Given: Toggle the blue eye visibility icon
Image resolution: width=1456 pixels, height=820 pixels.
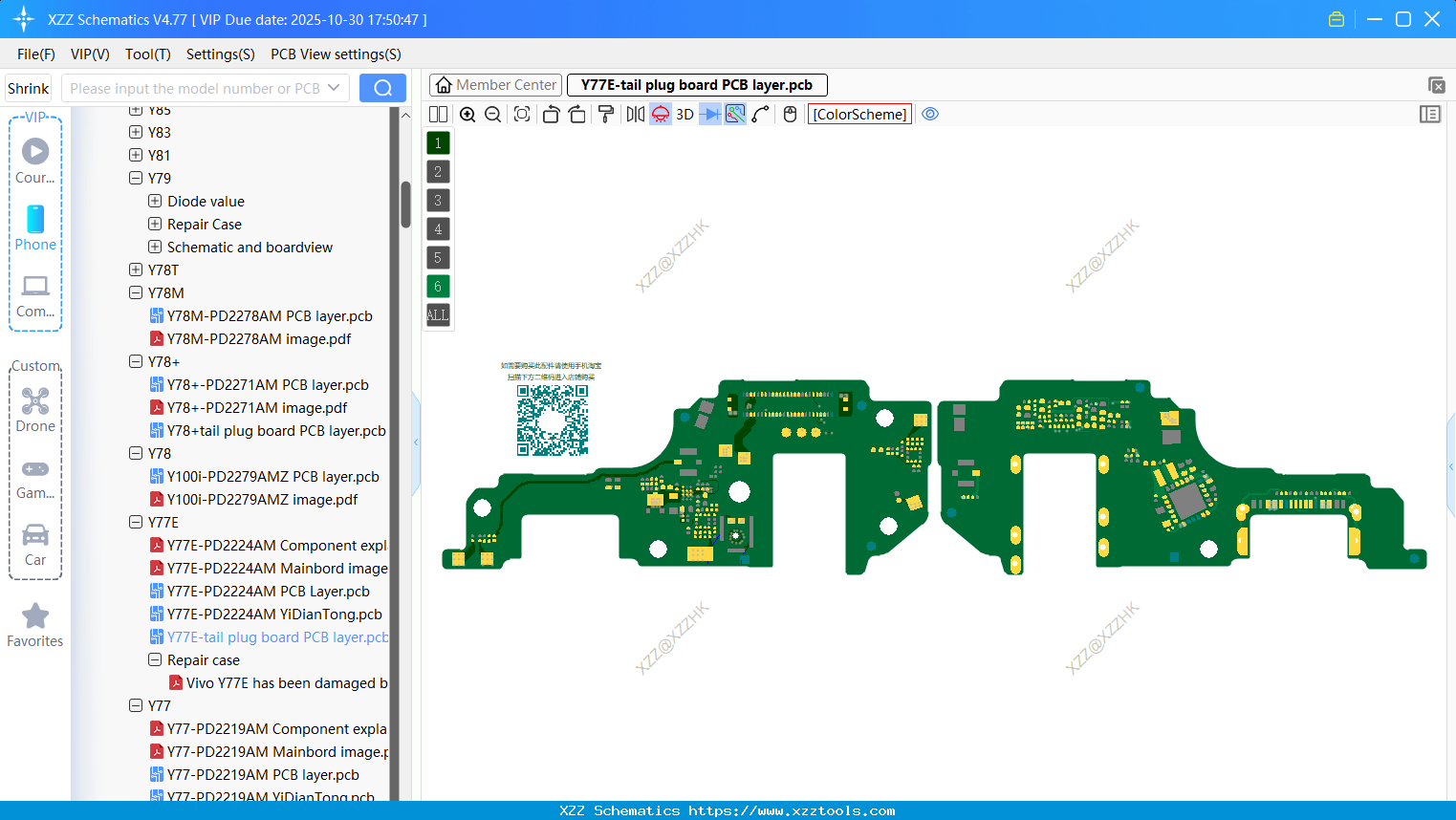Looking at the screenshot, I should pos(930,114).
